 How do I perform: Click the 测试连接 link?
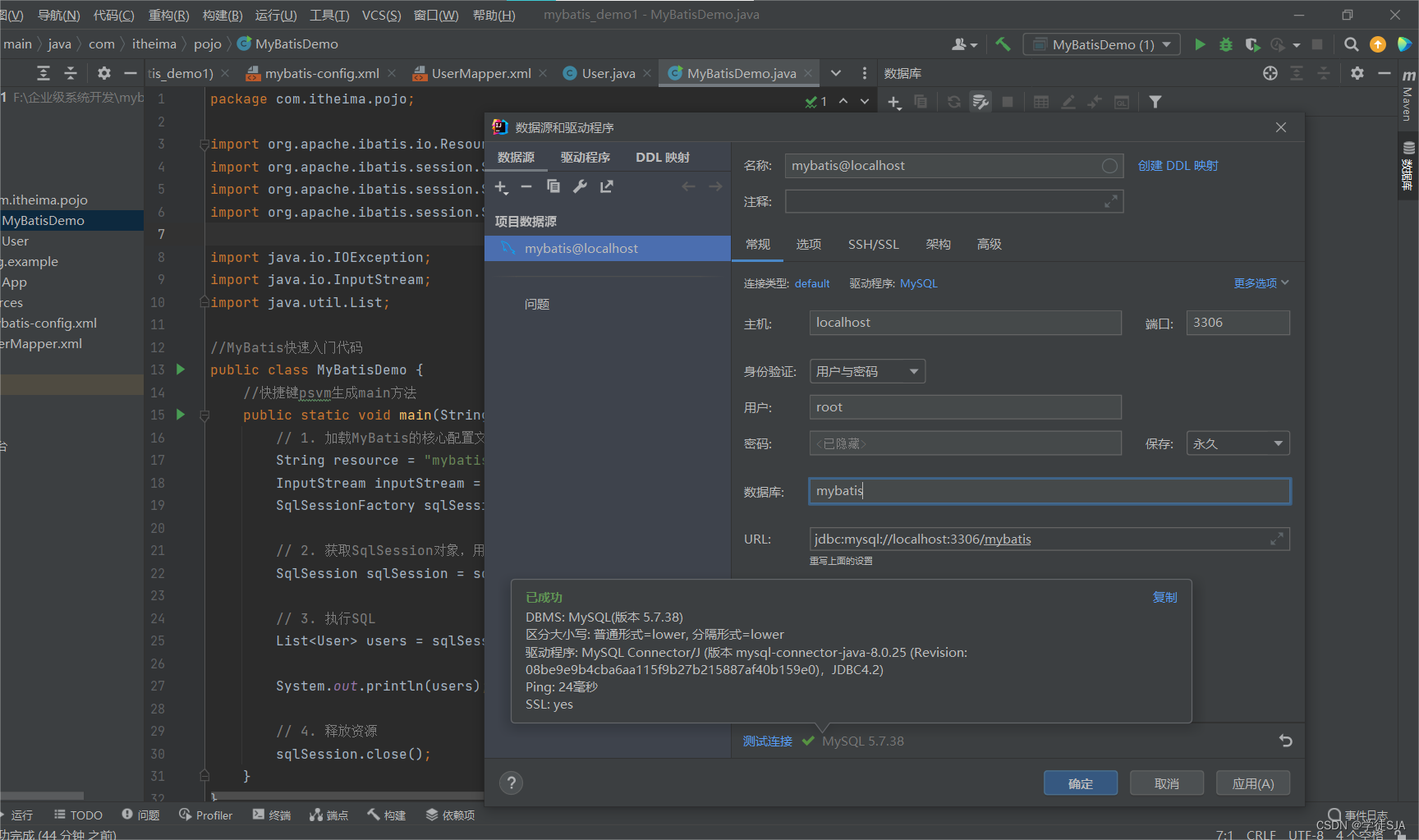(x=768, y=741)
